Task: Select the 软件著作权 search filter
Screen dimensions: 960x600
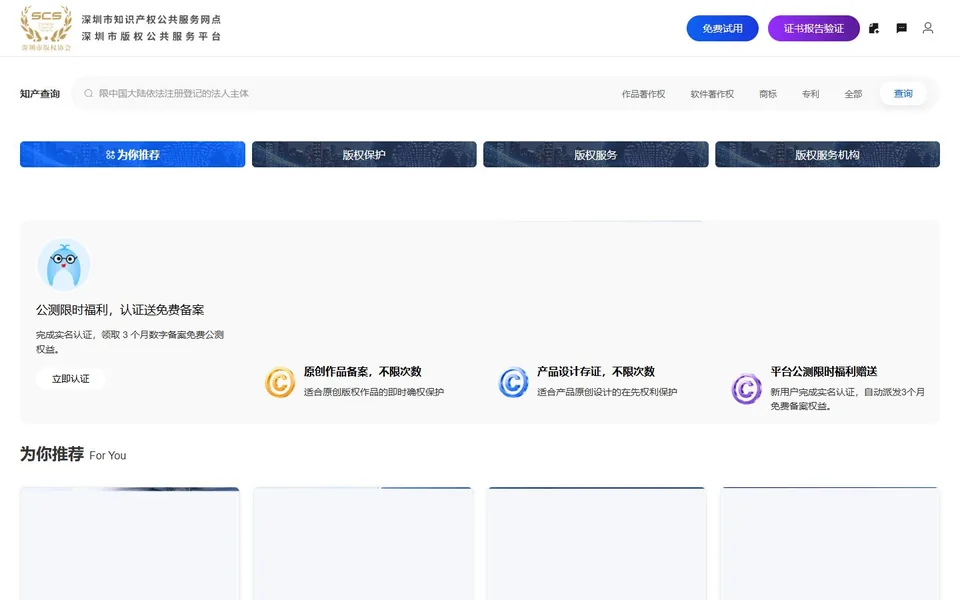Action: pyautogui.click(x=712, y=94)
